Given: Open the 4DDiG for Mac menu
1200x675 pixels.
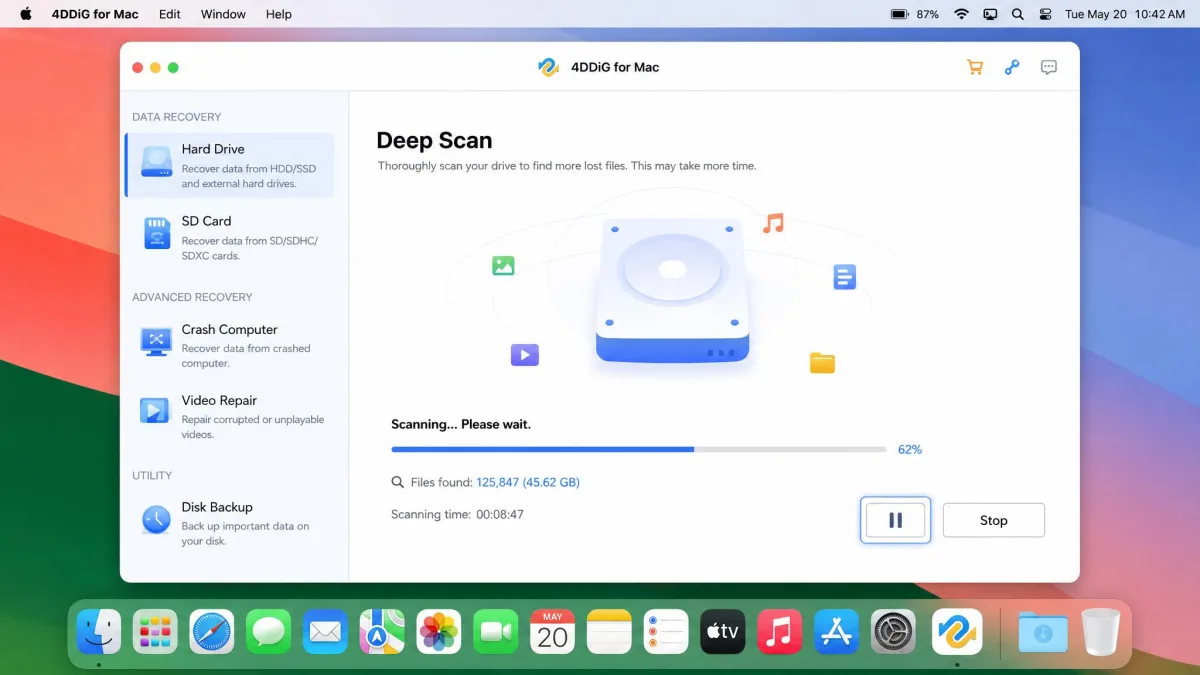Looking at the screenshot, I should [x=95, y=14].
